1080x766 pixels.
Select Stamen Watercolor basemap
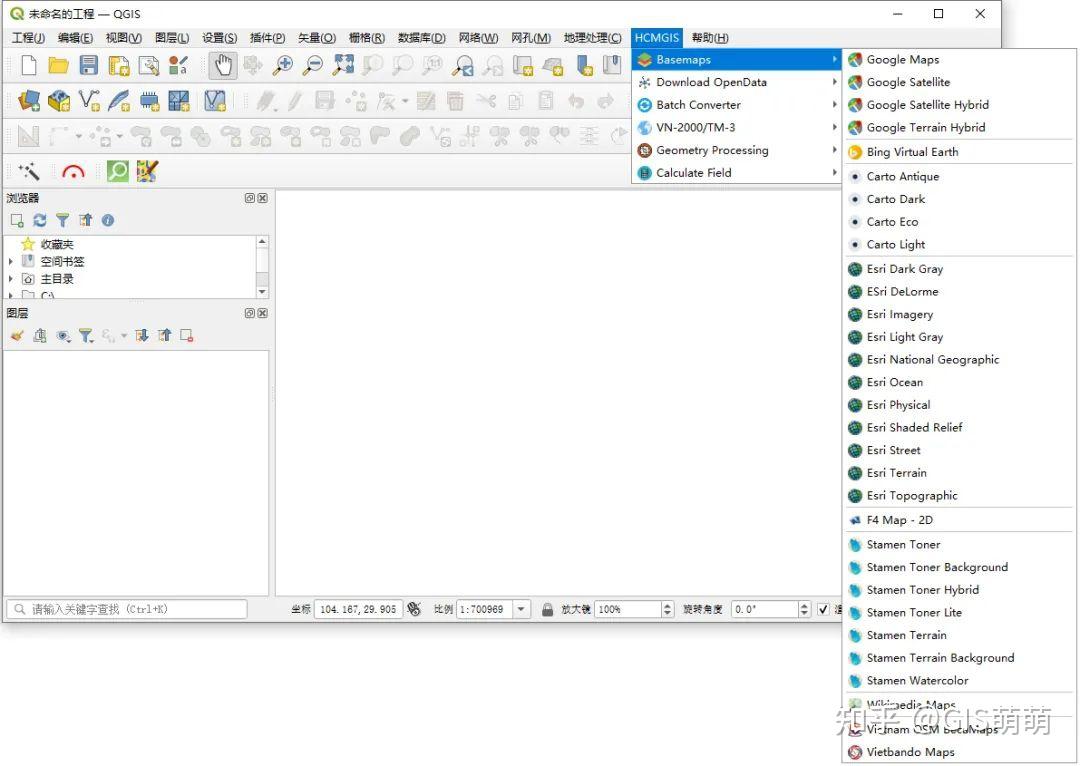[959, 681]
